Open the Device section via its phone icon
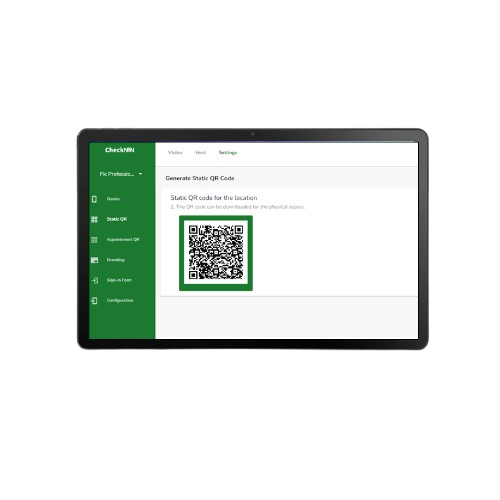500x500 pixels. [x=94, y=199]
